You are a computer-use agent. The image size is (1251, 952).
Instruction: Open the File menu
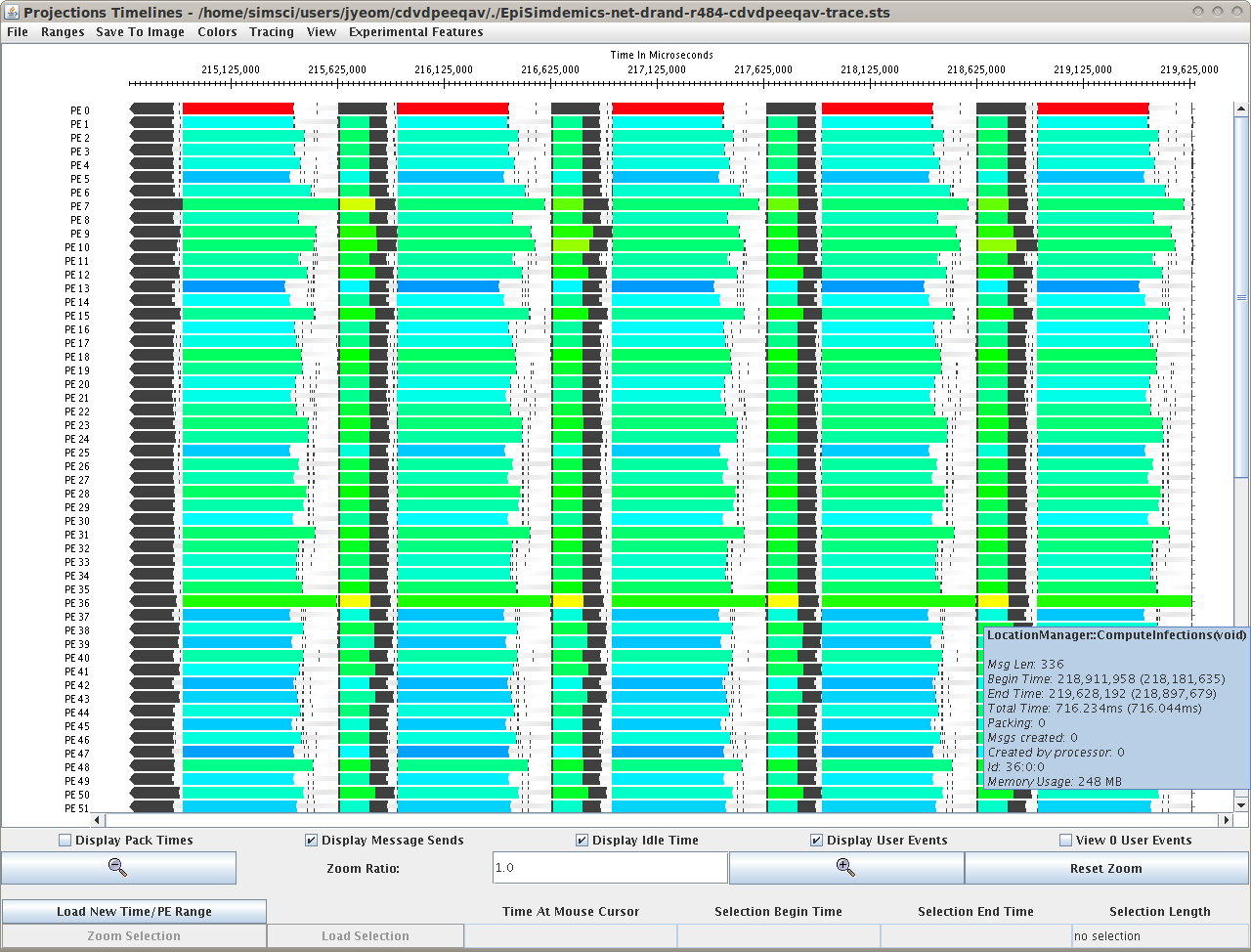tap(18, 32)
